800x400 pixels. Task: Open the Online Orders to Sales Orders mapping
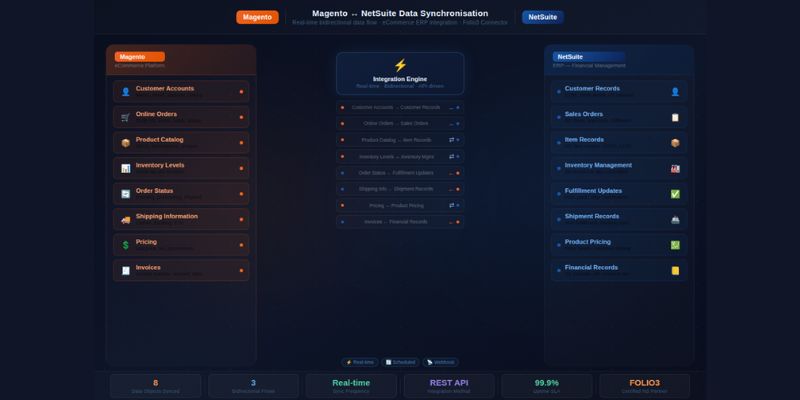[x=400, y=123]
